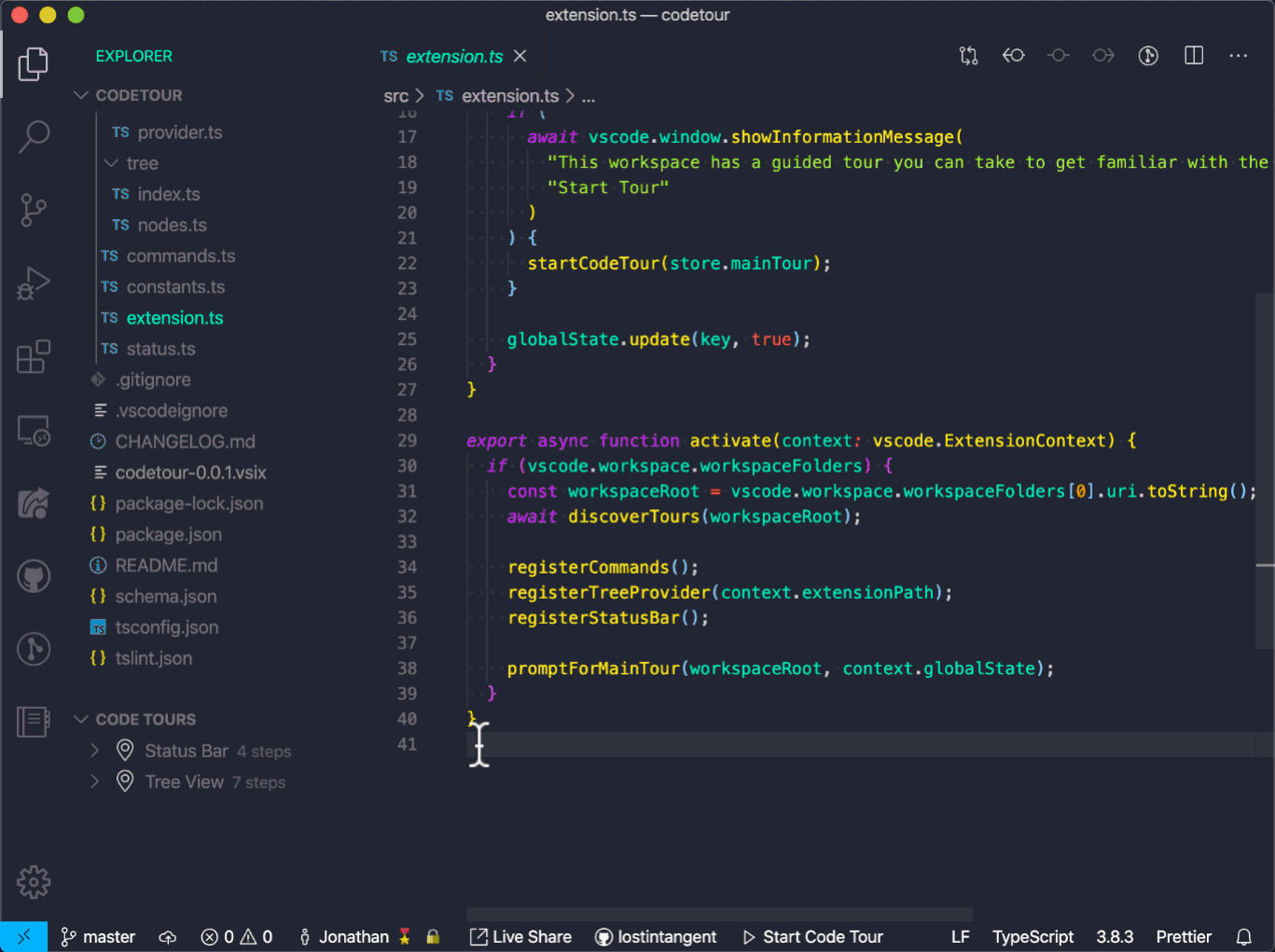Screen dimensions: 1275x952
Task: Open the Search view in the activity bar
Action: tap(35, 136)
